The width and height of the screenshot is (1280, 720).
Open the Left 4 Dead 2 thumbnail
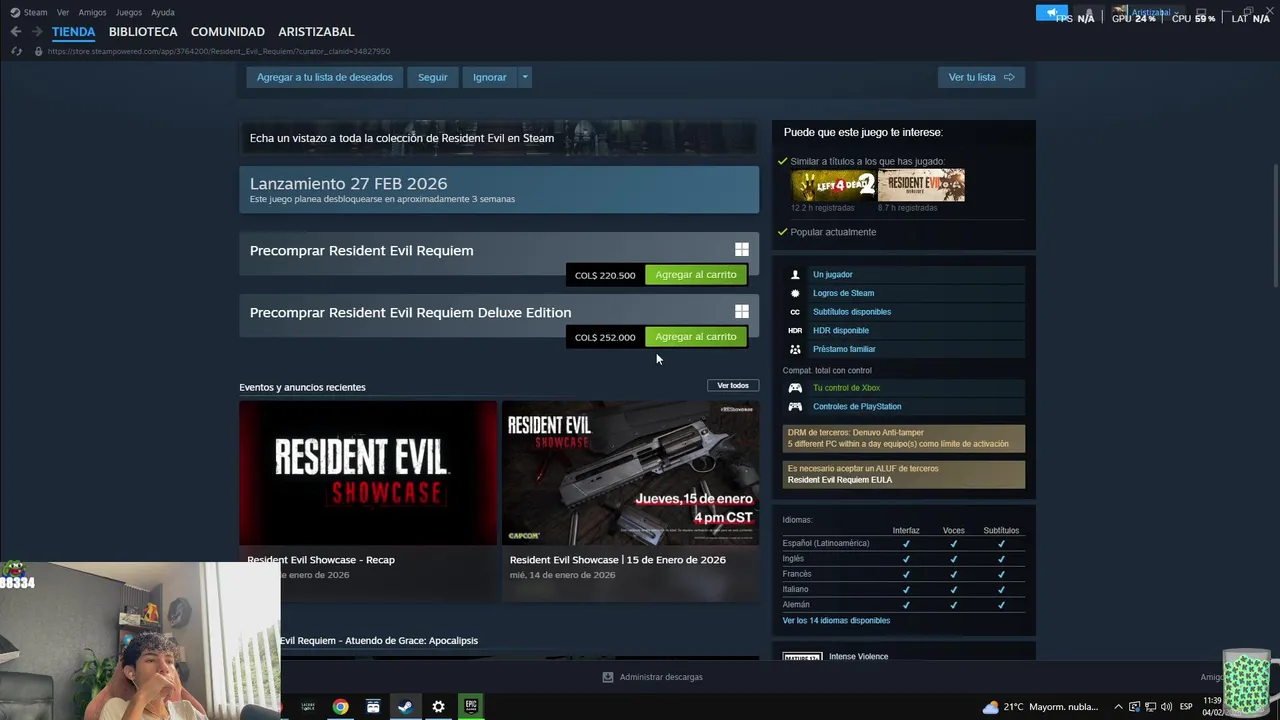click(833, 185)
